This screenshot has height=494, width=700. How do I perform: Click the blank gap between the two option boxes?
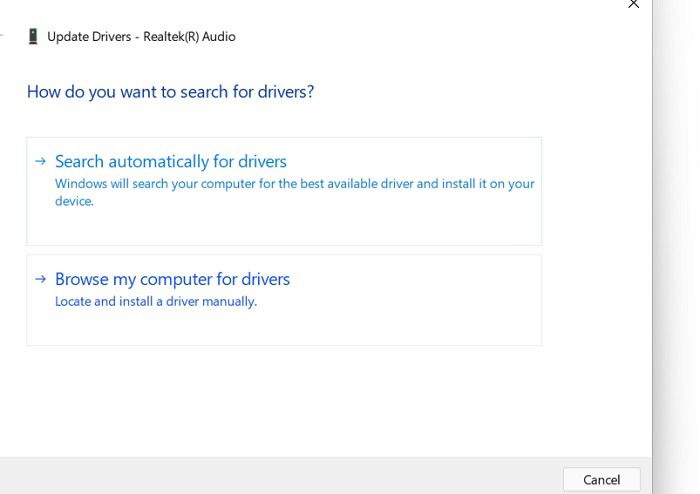tap(284, 250)
